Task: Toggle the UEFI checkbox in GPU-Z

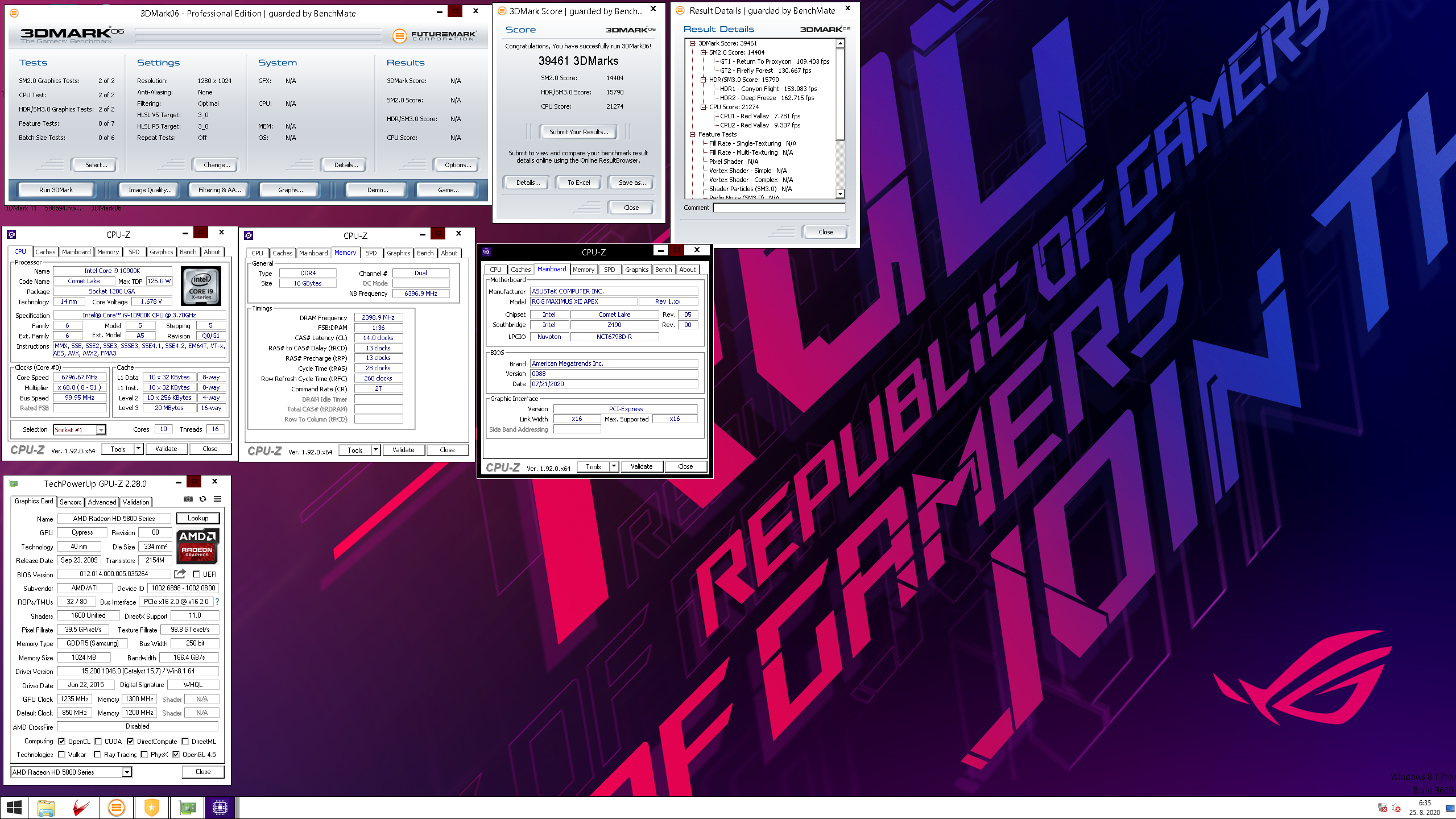Action: (196, 574)
